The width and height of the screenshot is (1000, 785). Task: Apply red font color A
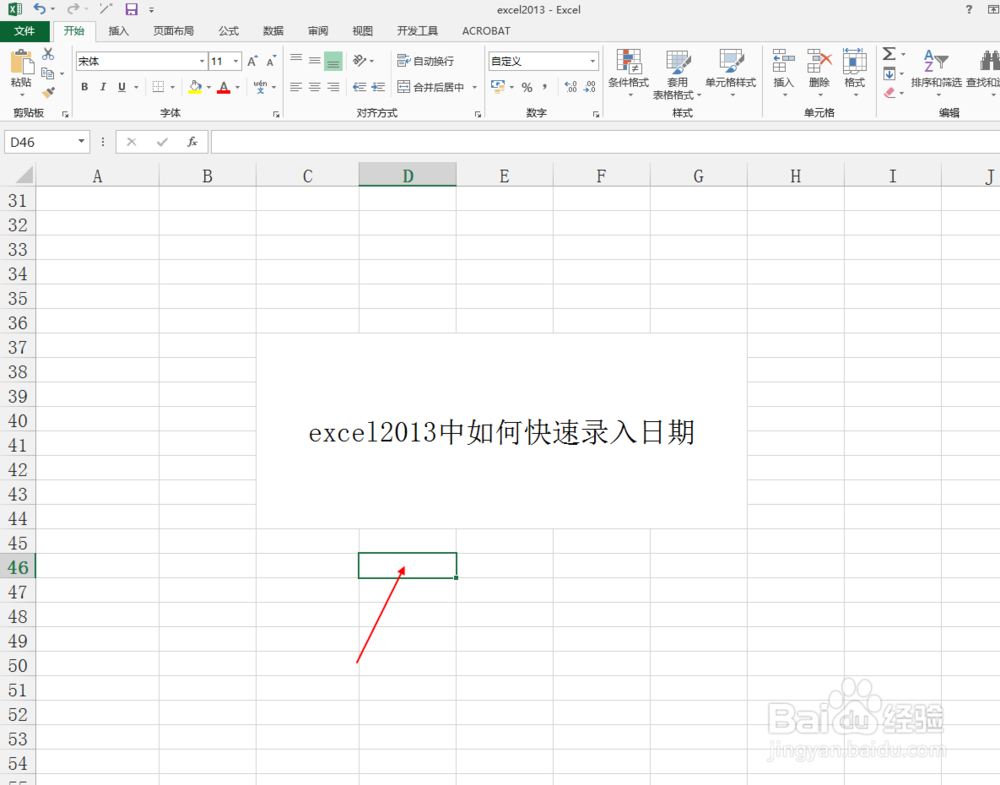click(x=223, y=87)
